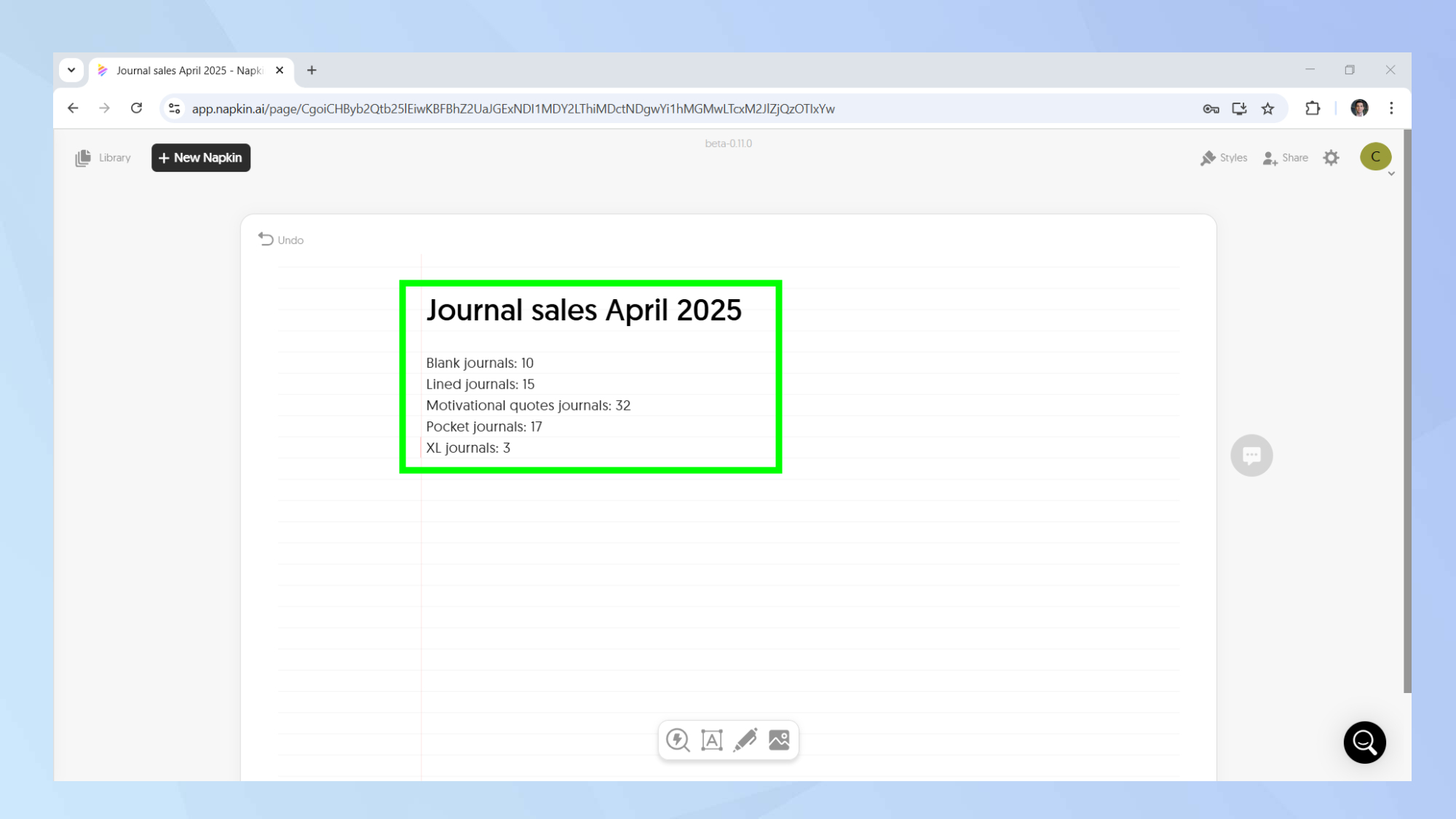Bookmark this page with the star icon
Viewport: 1456px width, 819px height.
(1267, 108)
